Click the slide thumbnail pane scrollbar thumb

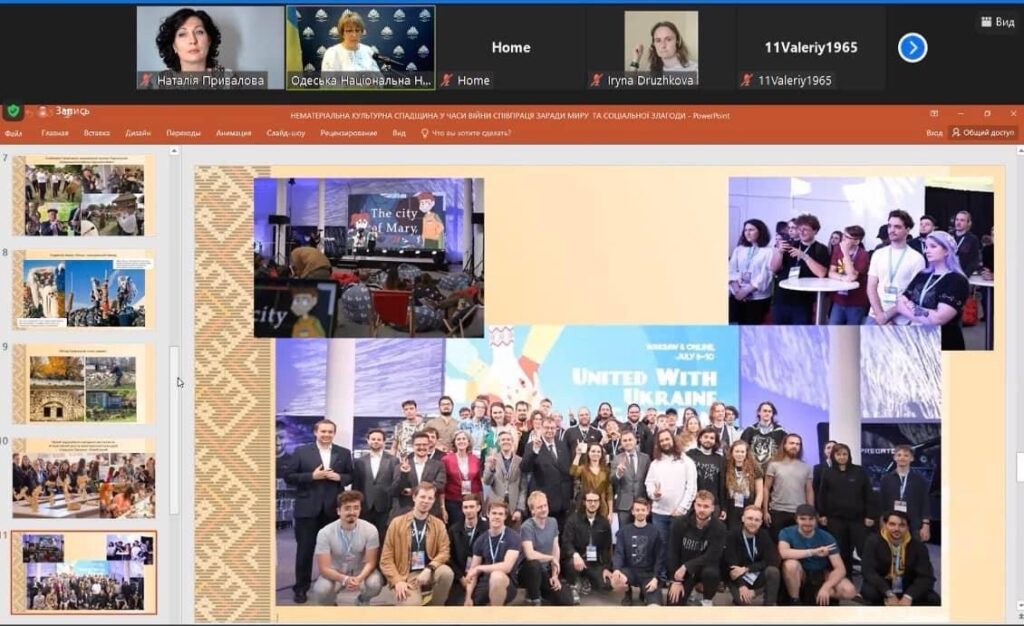pos(174,430)
